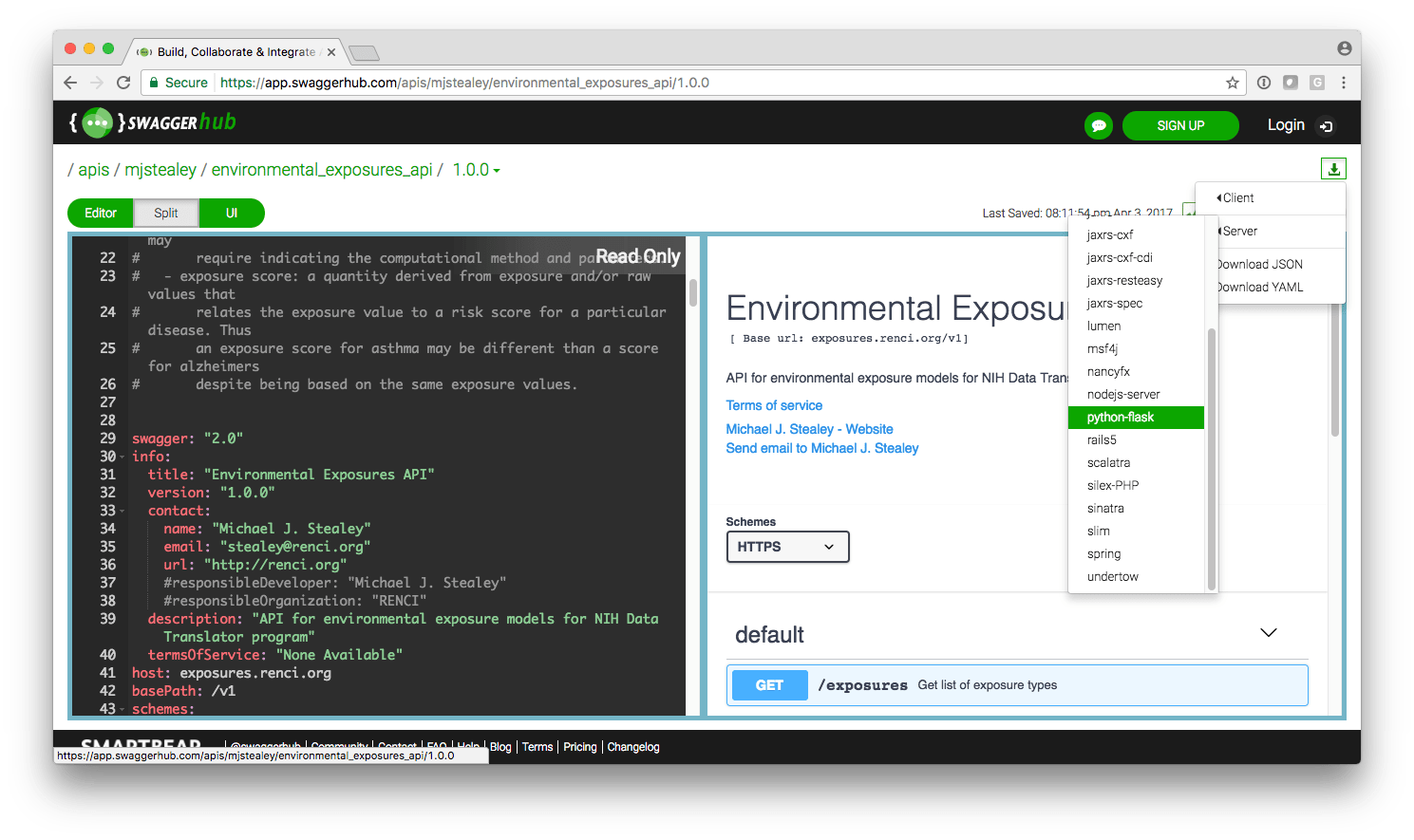Screen dimensions: 1414x840
Task: Click the Login arrow icon
Action: pos(1327,125)
